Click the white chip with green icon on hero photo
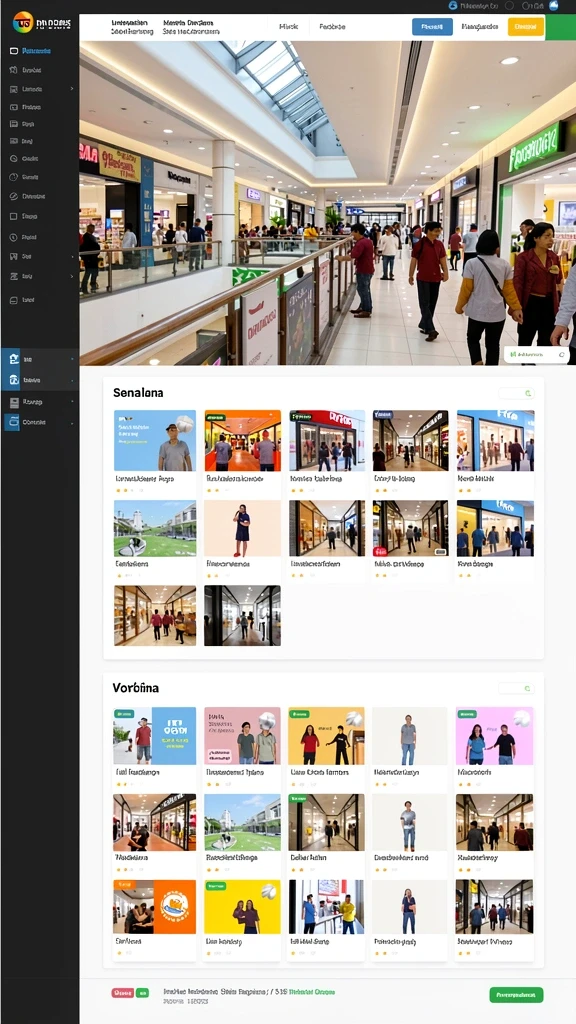 click(536, 354)
